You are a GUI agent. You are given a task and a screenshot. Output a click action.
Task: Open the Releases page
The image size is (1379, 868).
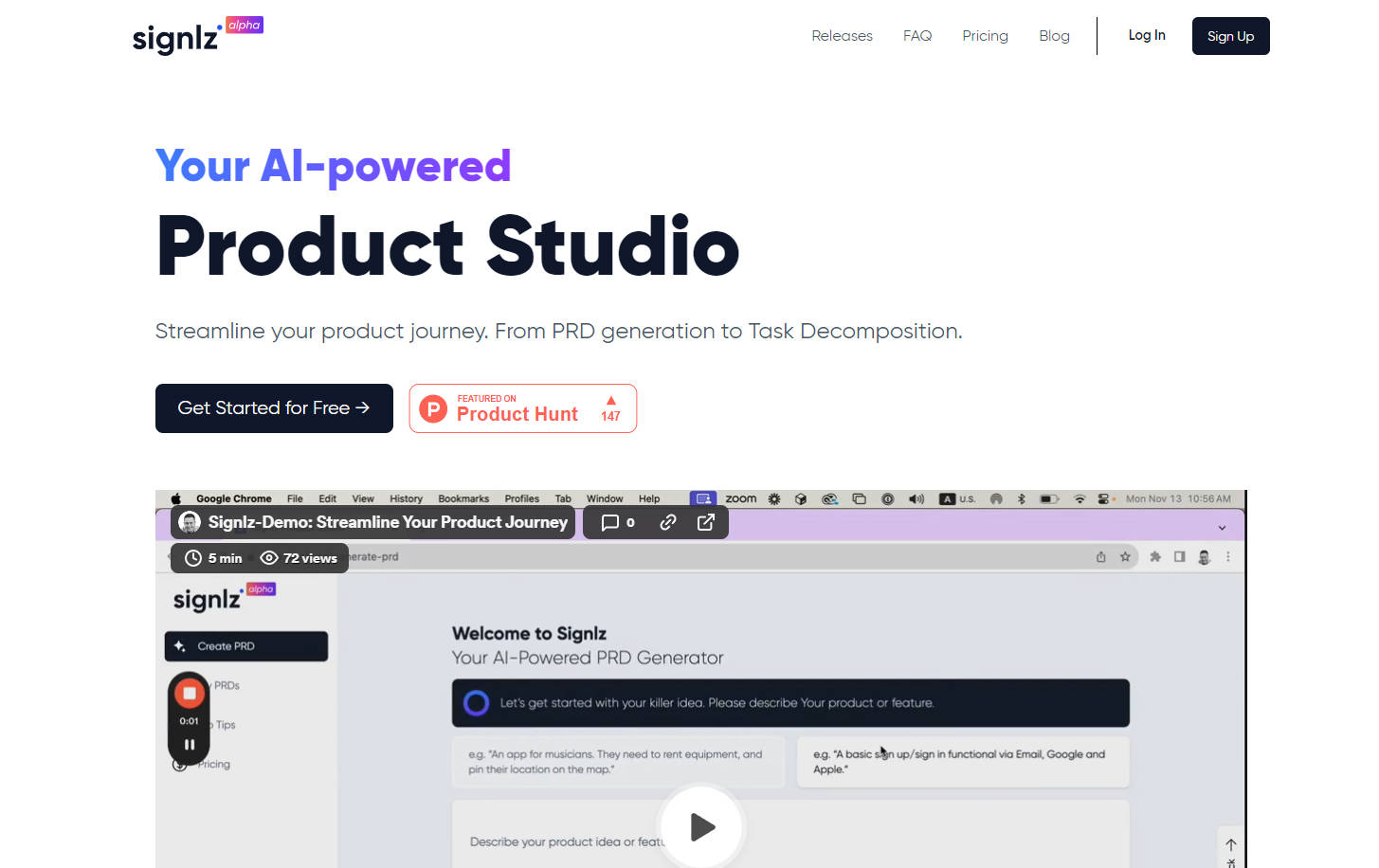point(842,36)
